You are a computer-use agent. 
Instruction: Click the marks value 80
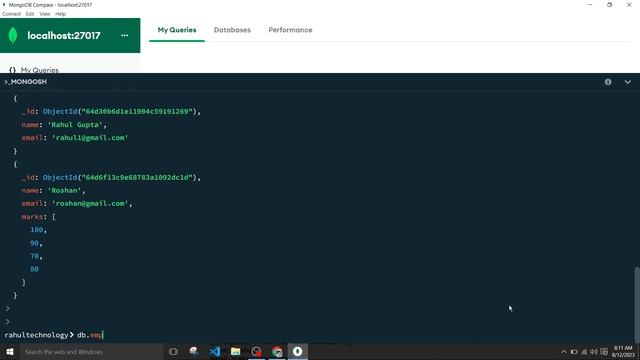(x=34, y=269)
